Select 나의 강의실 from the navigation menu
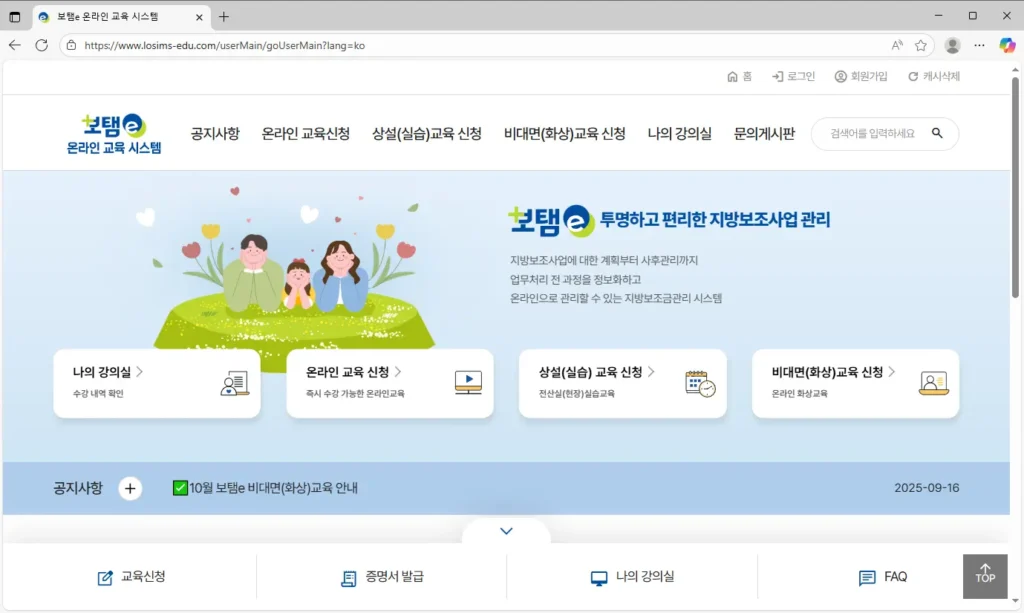 [679, 131]
